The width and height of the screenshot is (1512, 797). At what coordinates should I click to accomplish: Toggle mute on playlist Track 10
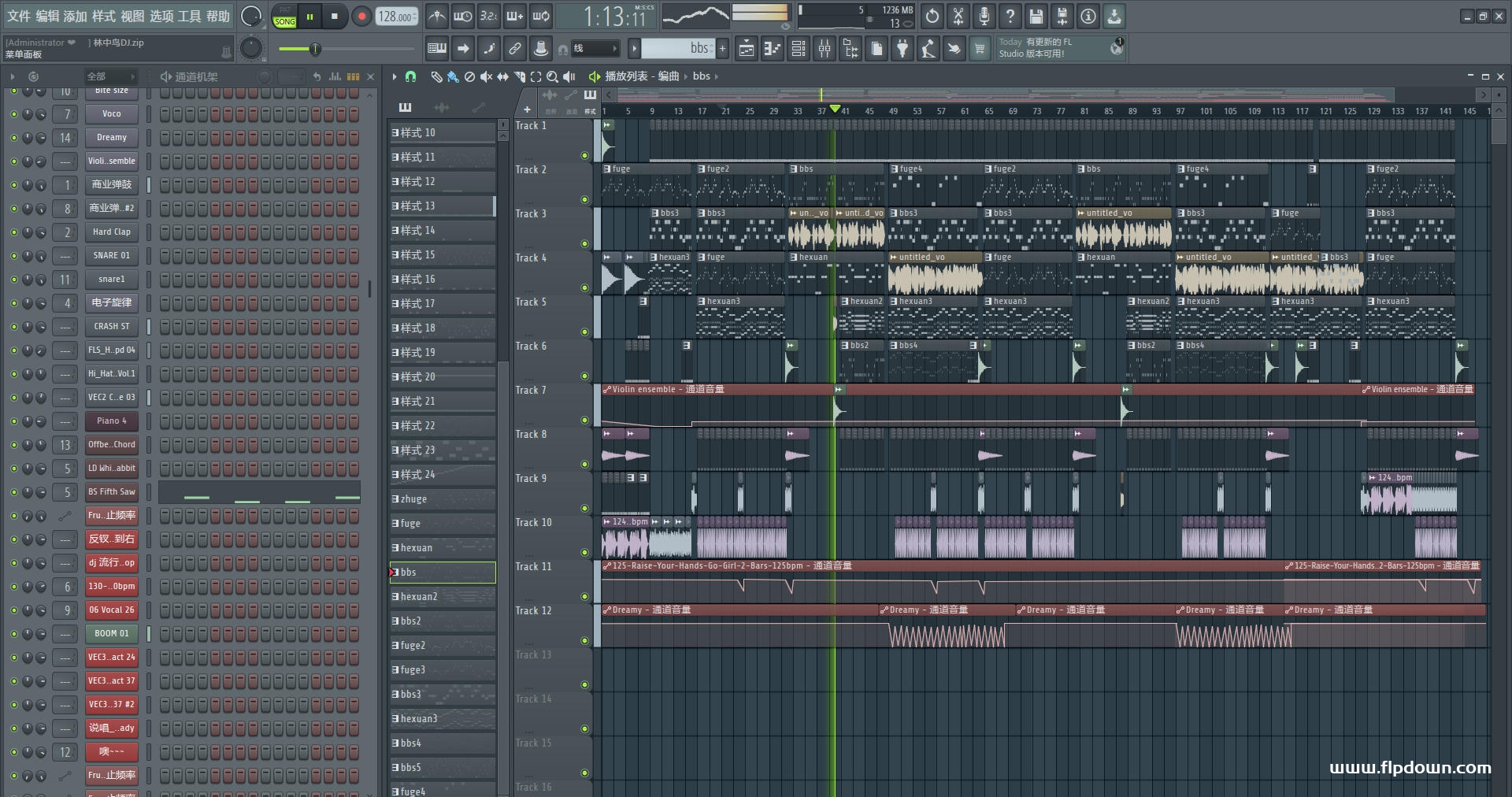(584, 553)
